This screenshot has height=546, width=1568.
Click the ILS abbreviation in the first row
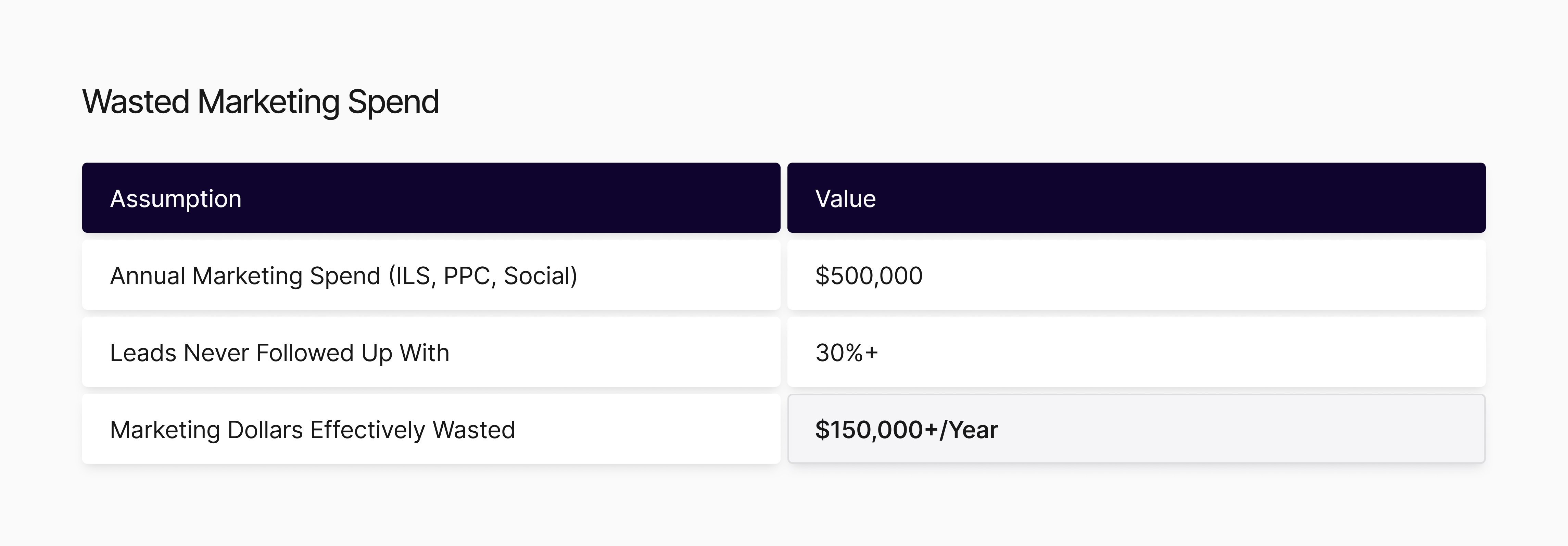pos(415,276)
